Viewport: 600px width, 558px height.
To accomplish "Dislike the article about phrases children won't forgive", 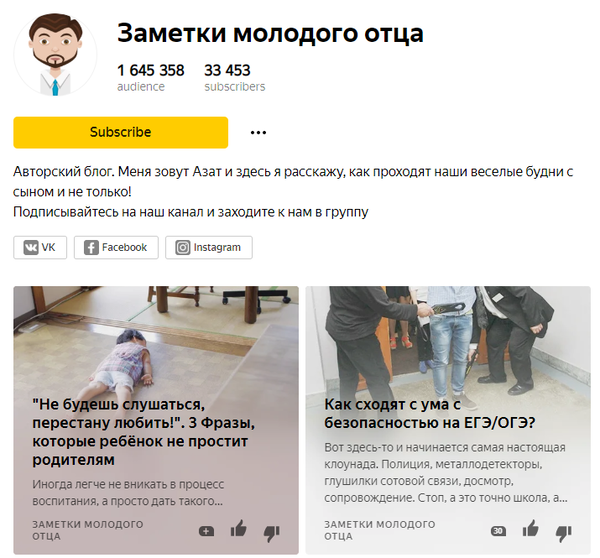I will click(272, 532).
